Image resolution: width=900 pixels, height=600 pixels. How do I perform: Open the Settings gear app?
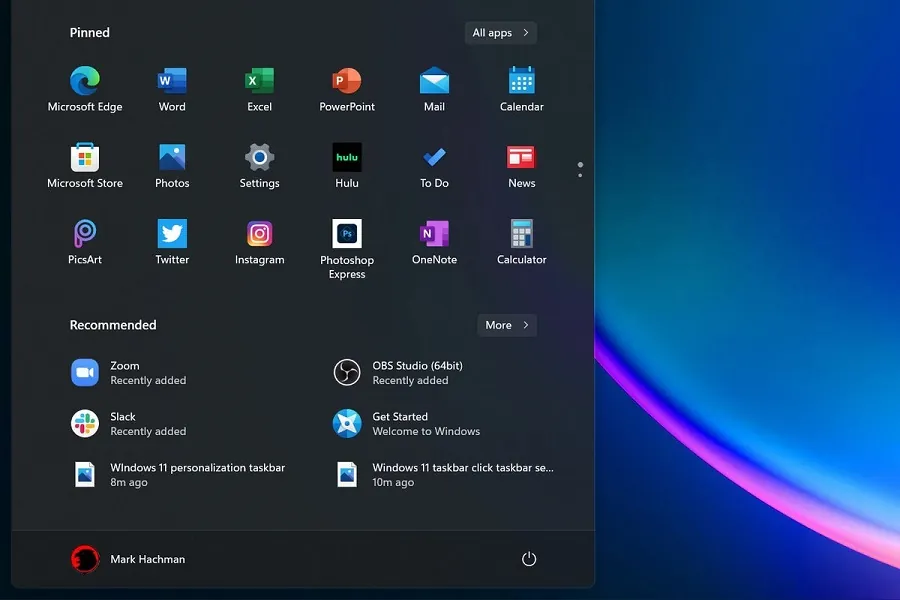(x=259, y=165)
